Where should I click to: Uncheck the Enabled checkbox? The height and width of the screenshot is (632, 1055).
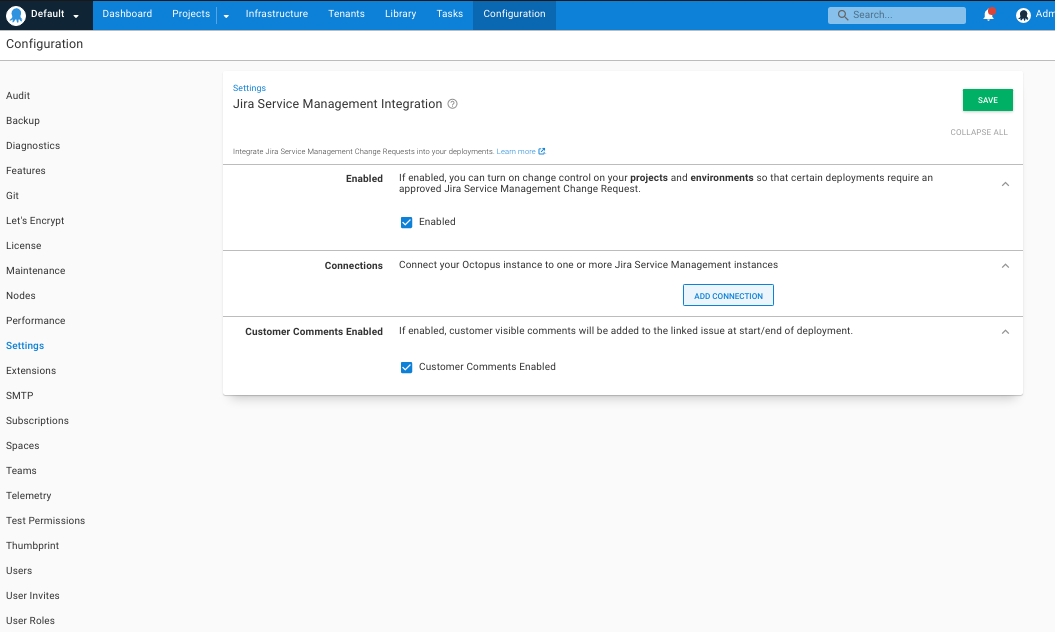click(406, 222)
